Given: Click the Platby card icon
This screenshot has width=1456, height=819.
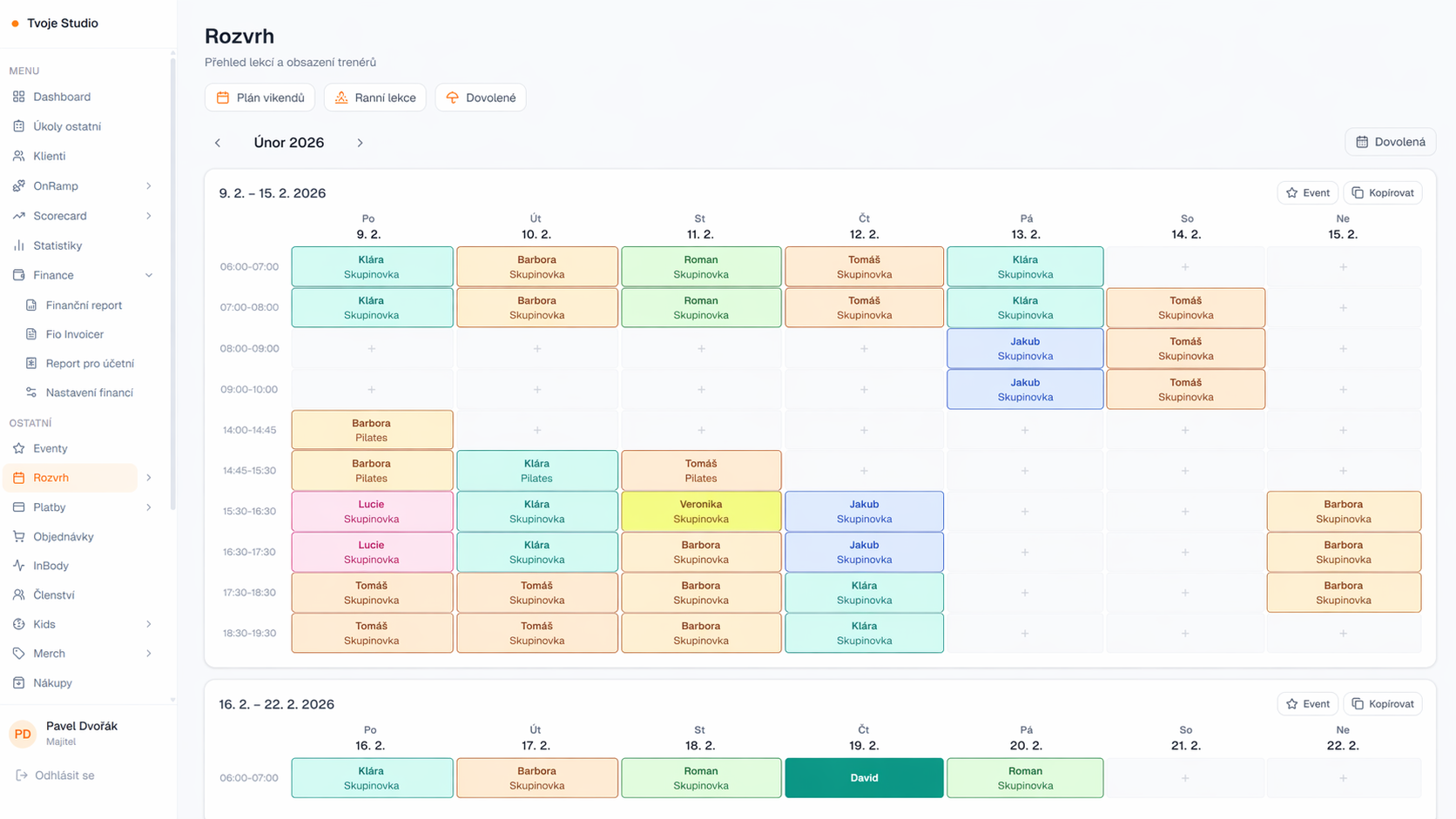Looking at the screenshot, I should coord(18,507).
